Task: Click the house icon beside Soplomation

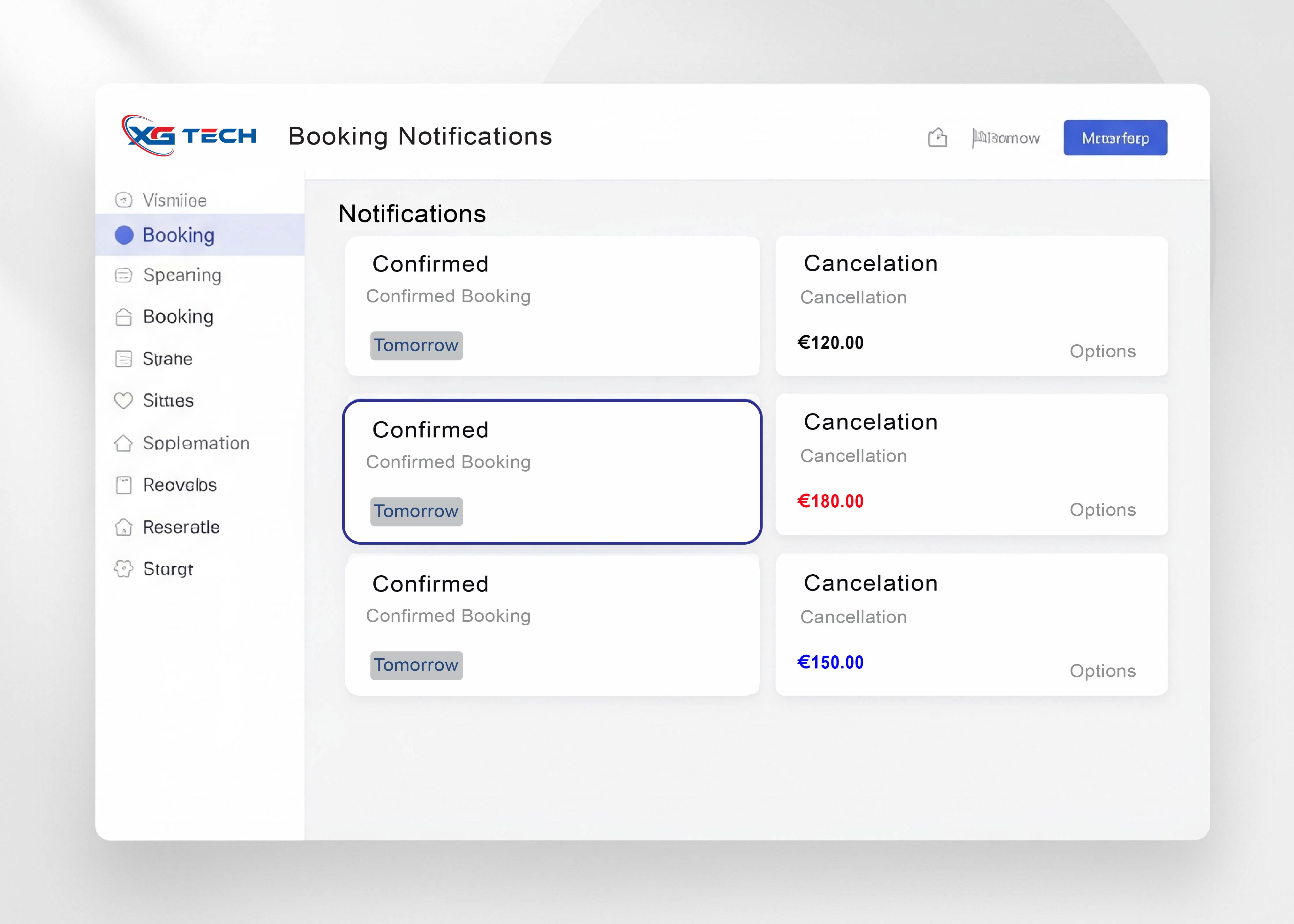Action: [x=124, y=443]
